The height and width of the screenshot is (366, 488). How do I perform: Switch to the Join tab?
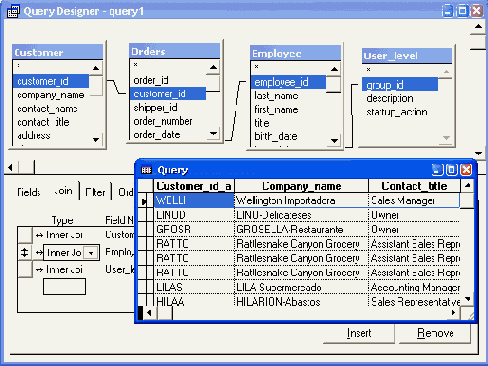click(63, 191)
